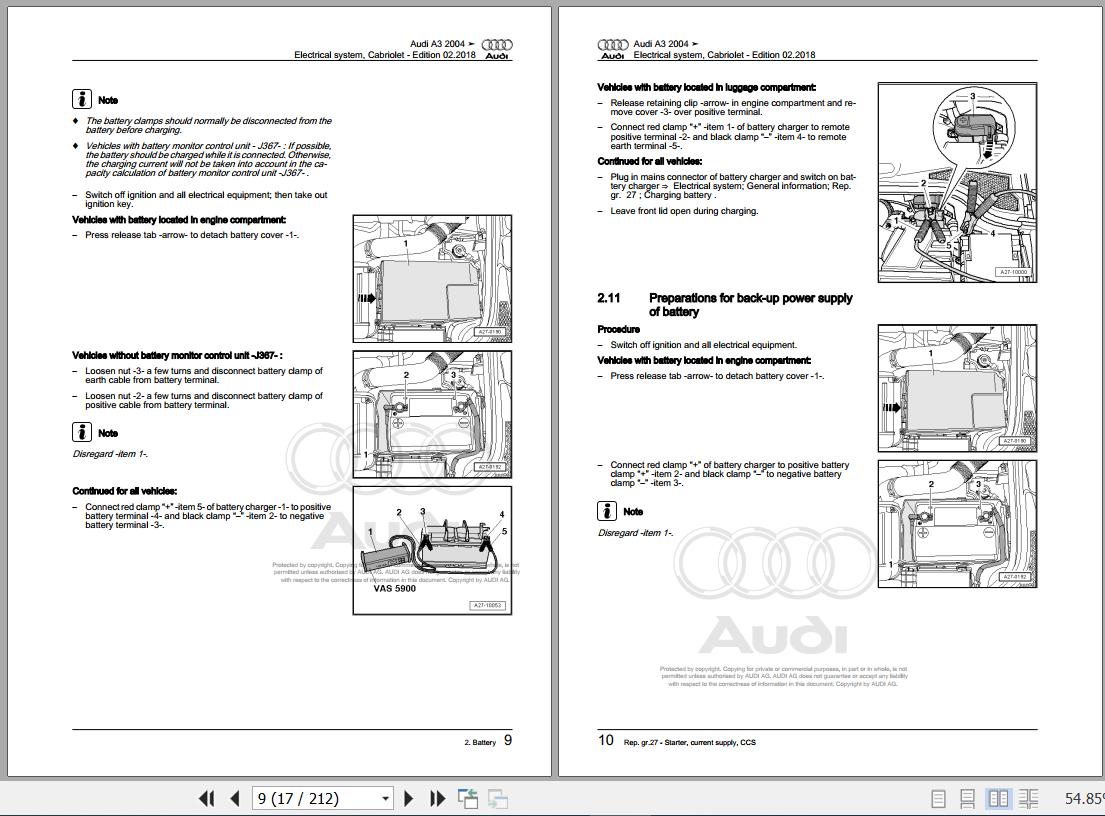Go to the next page
The image size is (1105, 816).
pyautogui.click(x=408, y=798)
